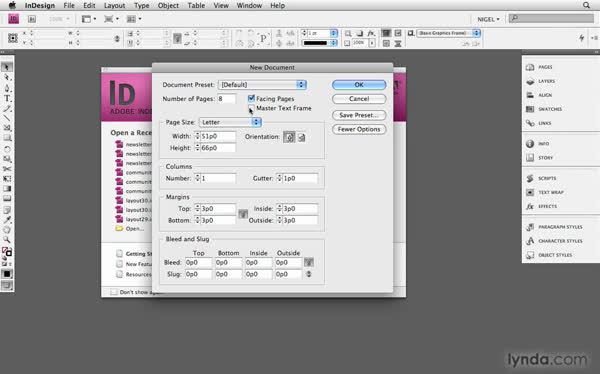Choose landscape orientation icon
Screen dimensions: 600x374
pyautogui.click(x=302, y=137)
